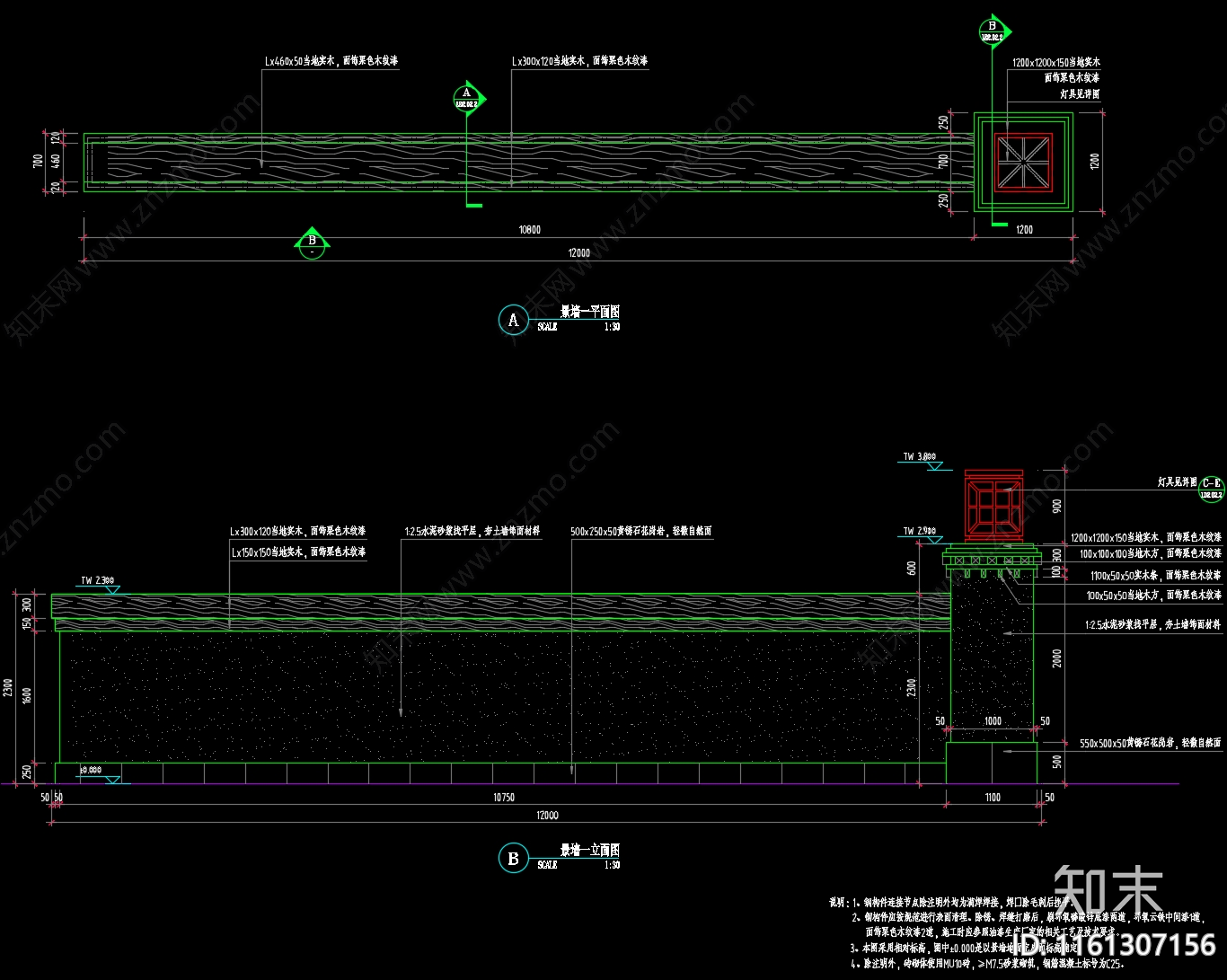
Task: Select the Lx300x120当地实木 label in plan view
Action: coord(580,61)
